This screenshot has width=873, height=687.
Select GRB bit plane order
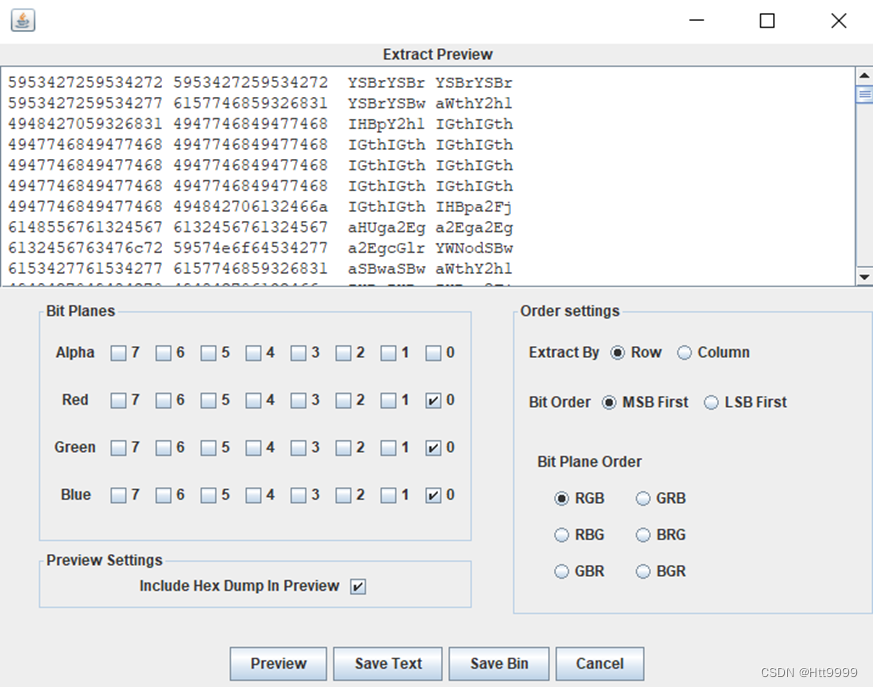(x=643, y=498)
